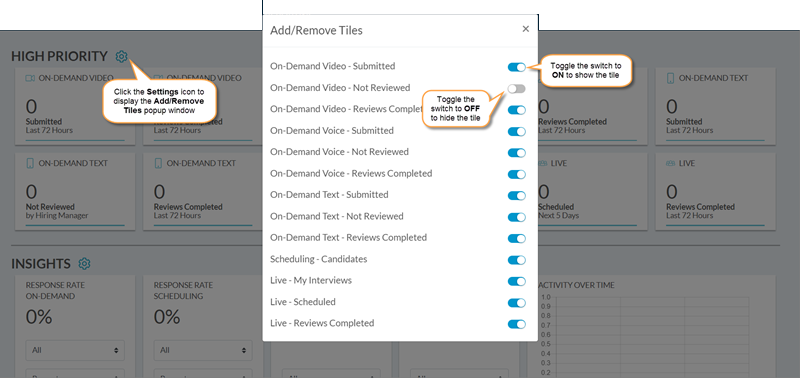Click 'ACTIVITY OVER TIME' chart title
Viewport: 800px width, 378px height.
click(x=577, y=285)
